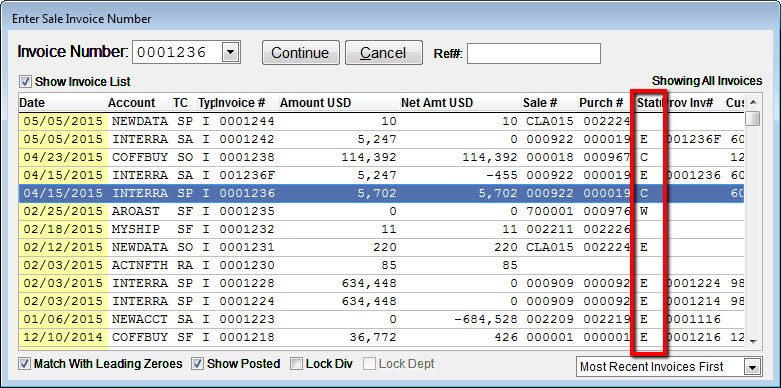
Task: Click the status W on the AROAST row
Action: coord(644,211)
